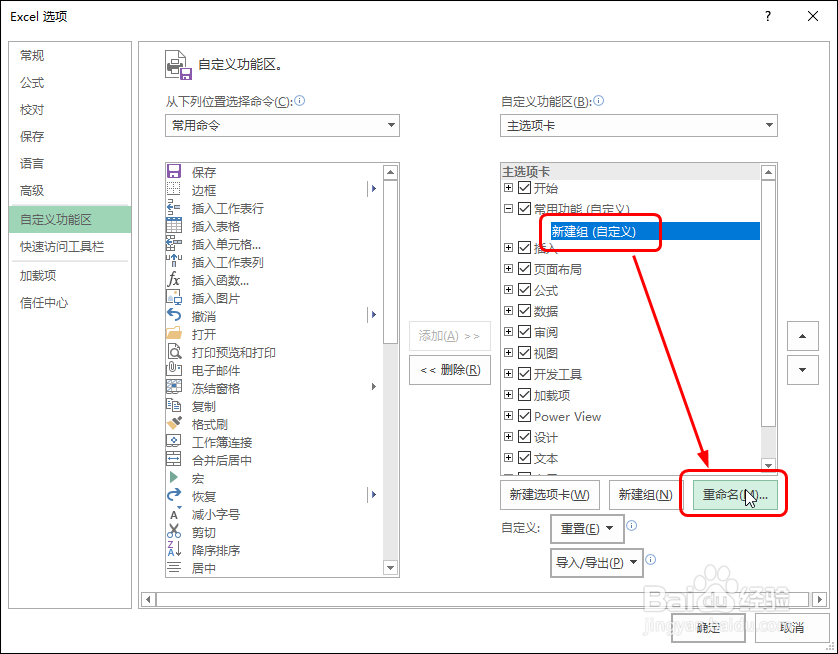Open the 导入/导出(P) dropdown button
838x654 pixels.
pyautogui.click(x=596, y=563)
